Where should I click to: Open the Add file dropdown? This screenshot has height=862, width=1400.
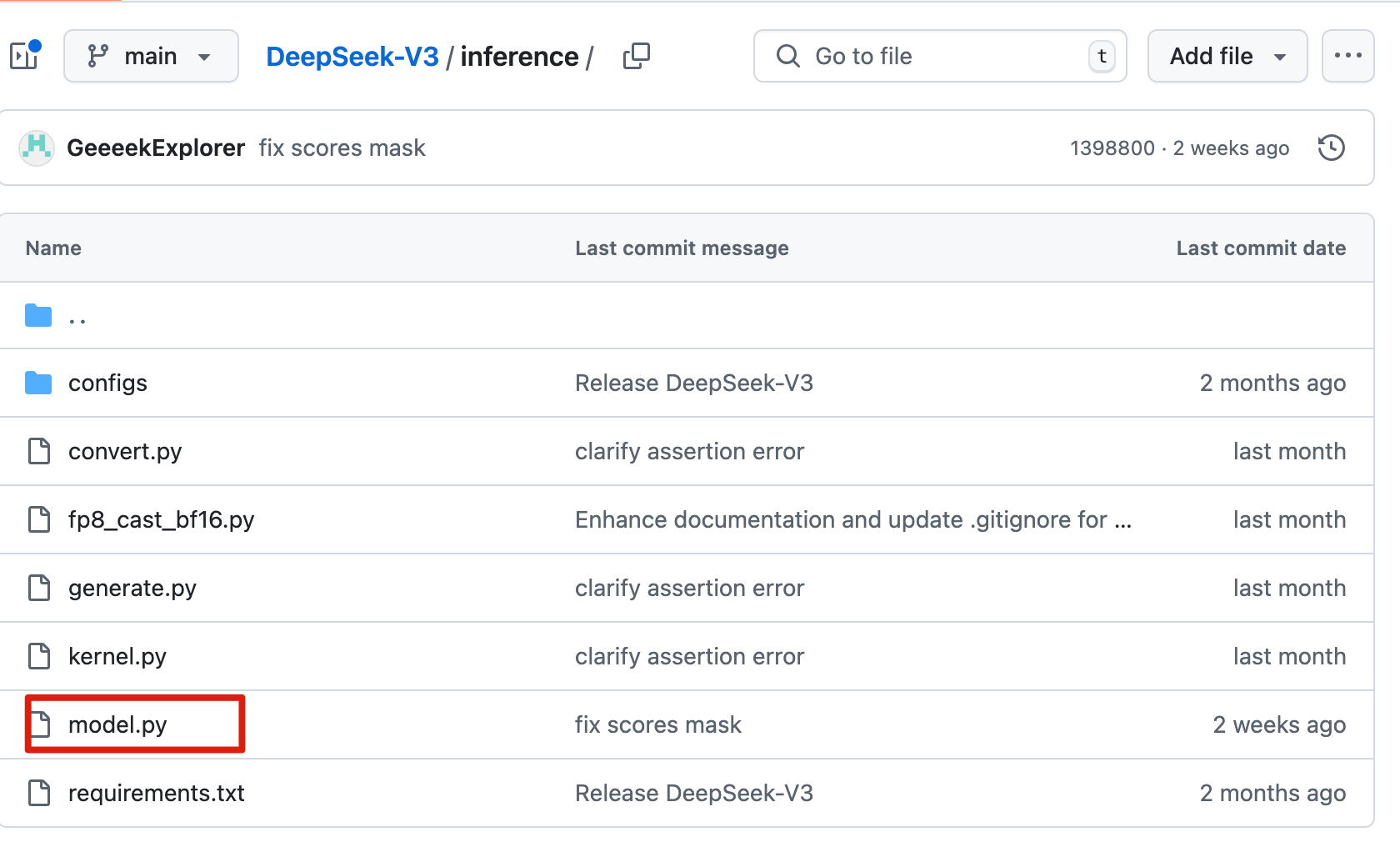click(x=1227, y=56)
